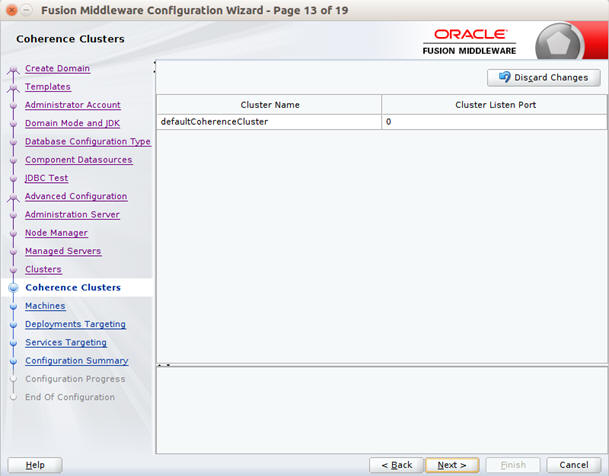Jump ahead to the Machines step
Image resolution: width=609 pixels, height=476 pixels.
(x=45, y=306)
